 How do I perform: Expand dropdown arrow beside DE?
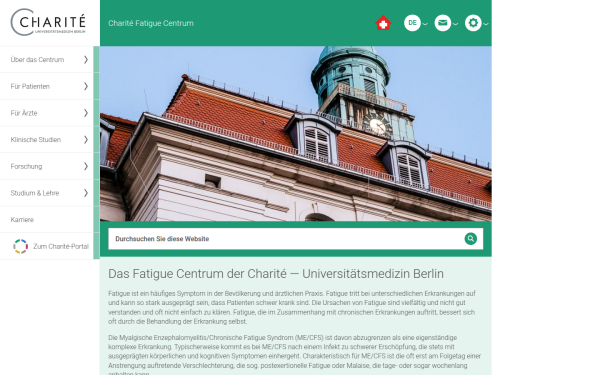(x=425, y=24)
